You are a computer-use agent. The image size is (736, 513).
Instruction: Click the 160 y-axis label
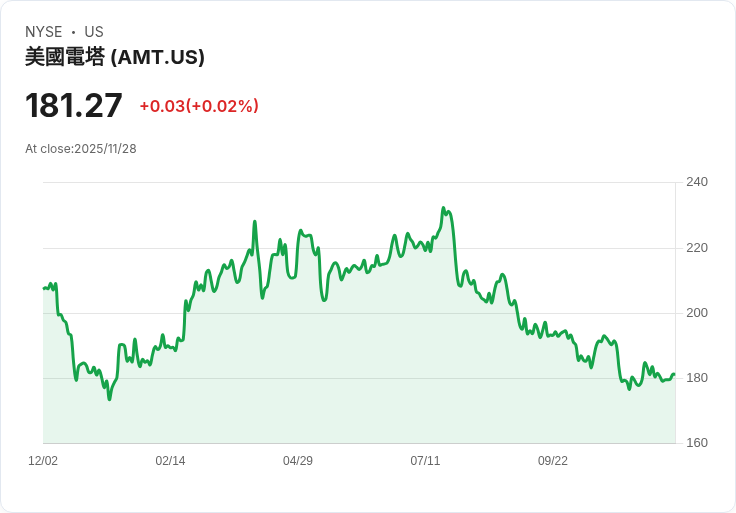697,443
